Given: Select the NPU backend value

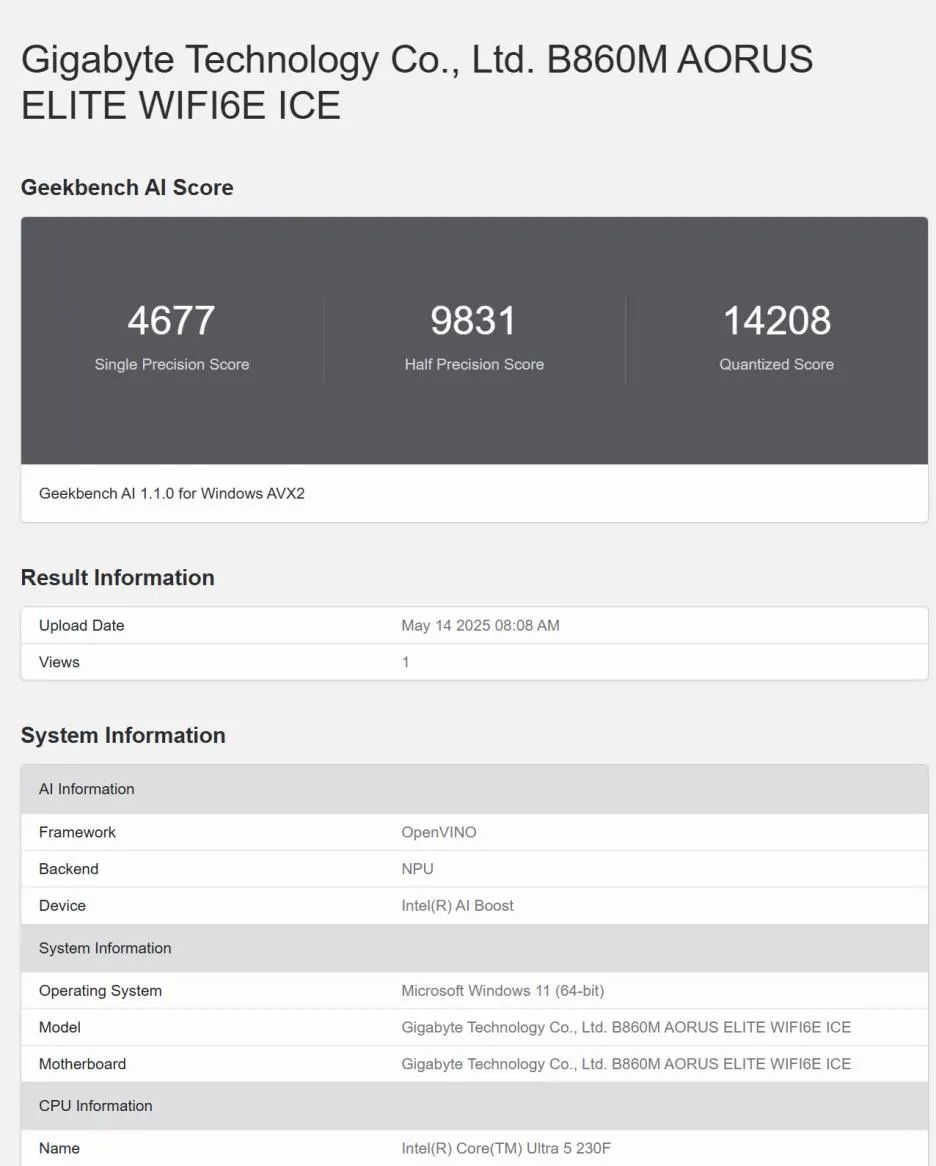Looking at the screenshot, I should [417, 869].
